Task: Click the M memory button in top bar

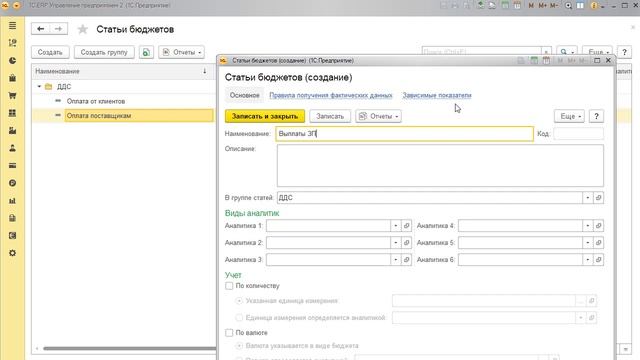Action: (531, 6)
